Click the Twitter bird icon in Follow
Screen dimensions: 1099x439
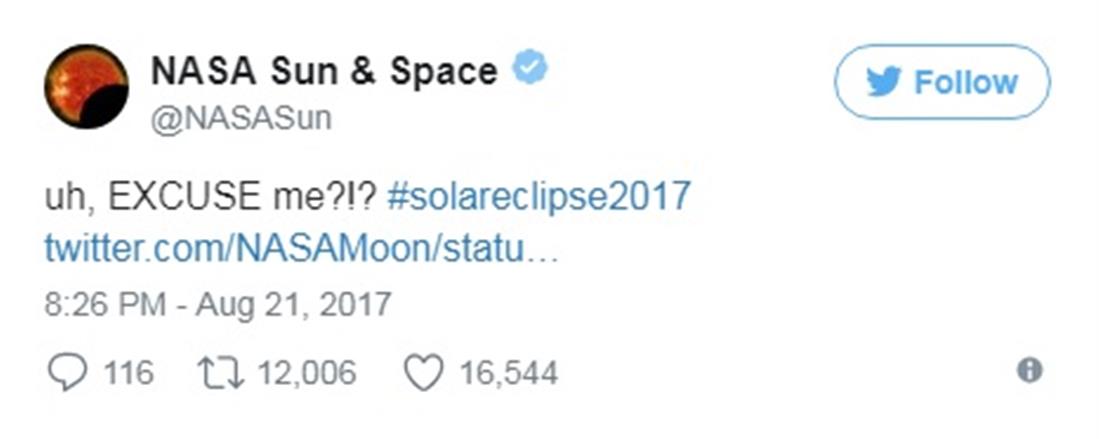point(884,82)
